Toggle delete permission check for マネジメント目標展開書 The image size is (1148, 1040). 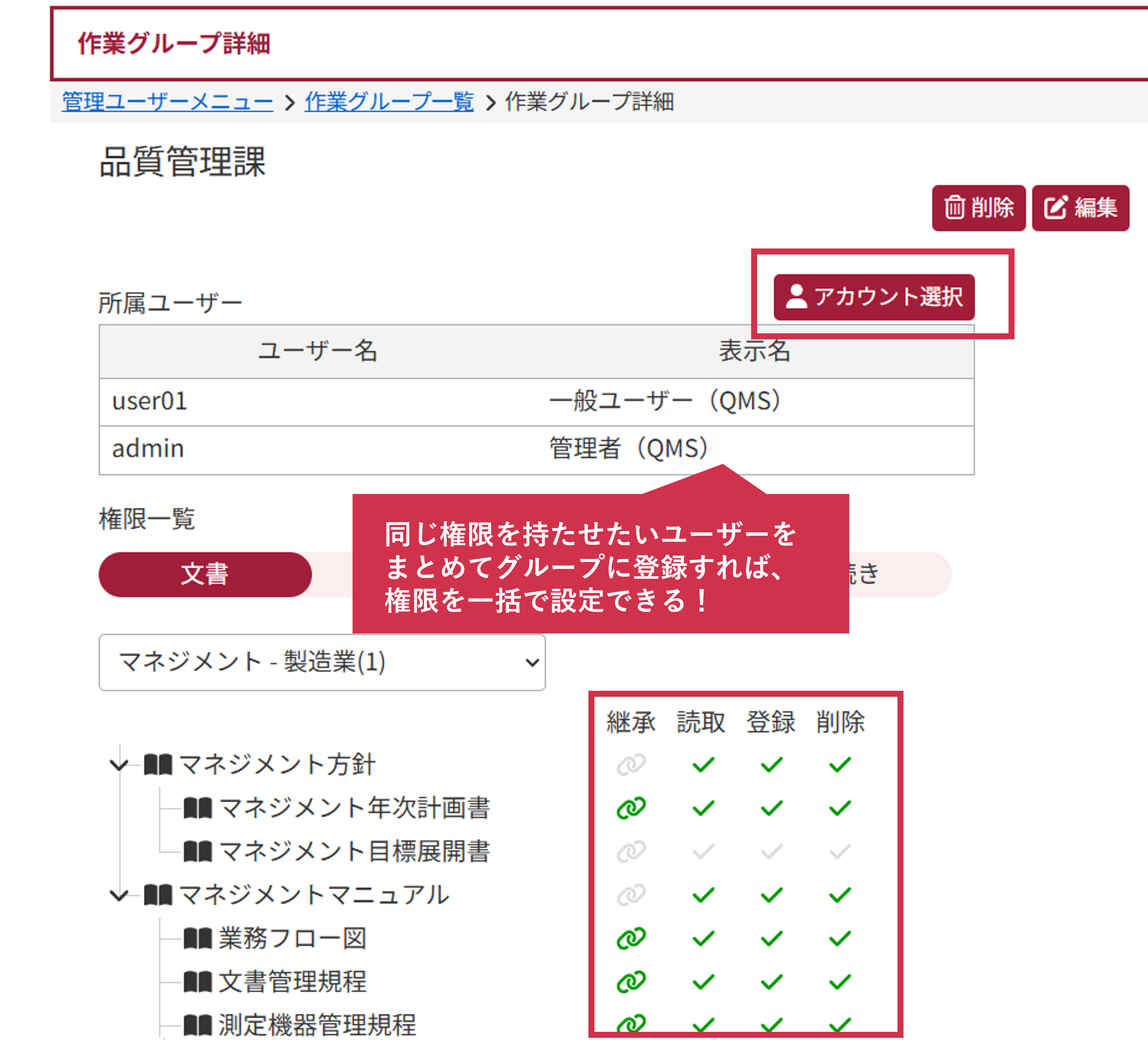point(840,851)
